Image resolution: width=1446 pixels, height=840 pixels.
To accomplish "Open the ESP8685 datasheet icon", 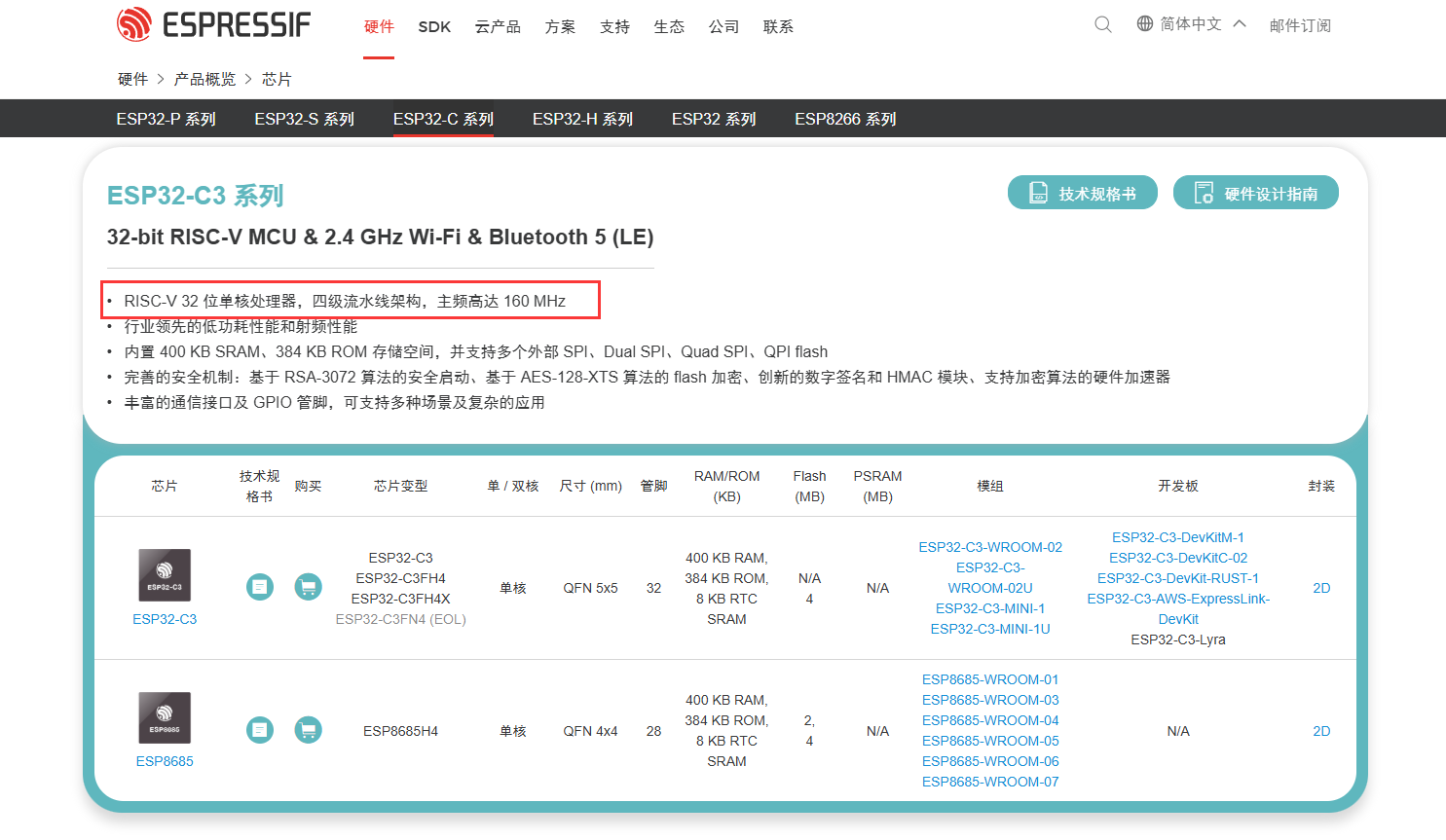I will click(x=260, y=730).
